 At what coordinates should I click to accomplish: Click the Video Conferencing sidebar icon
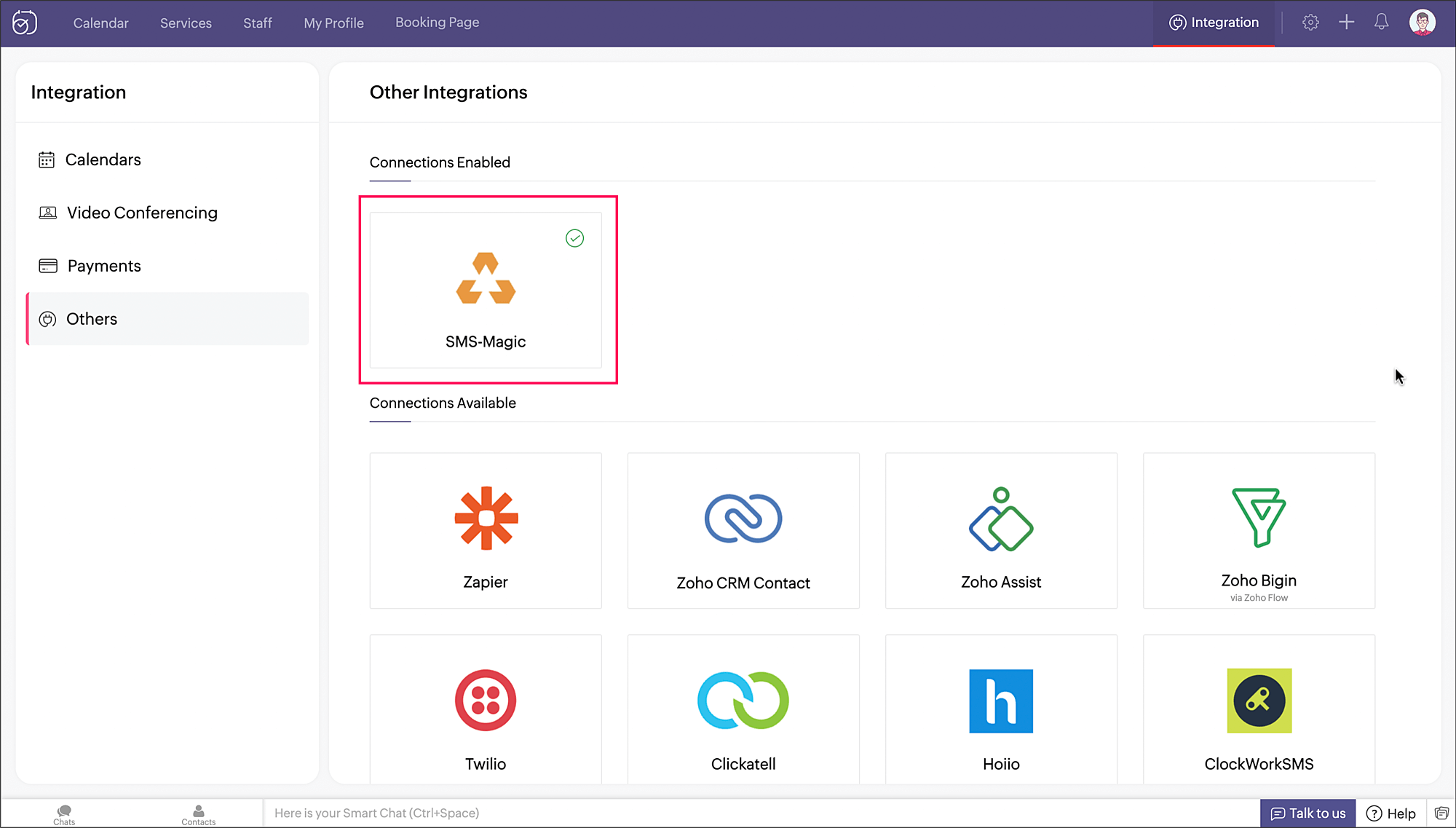pos(47,213)
